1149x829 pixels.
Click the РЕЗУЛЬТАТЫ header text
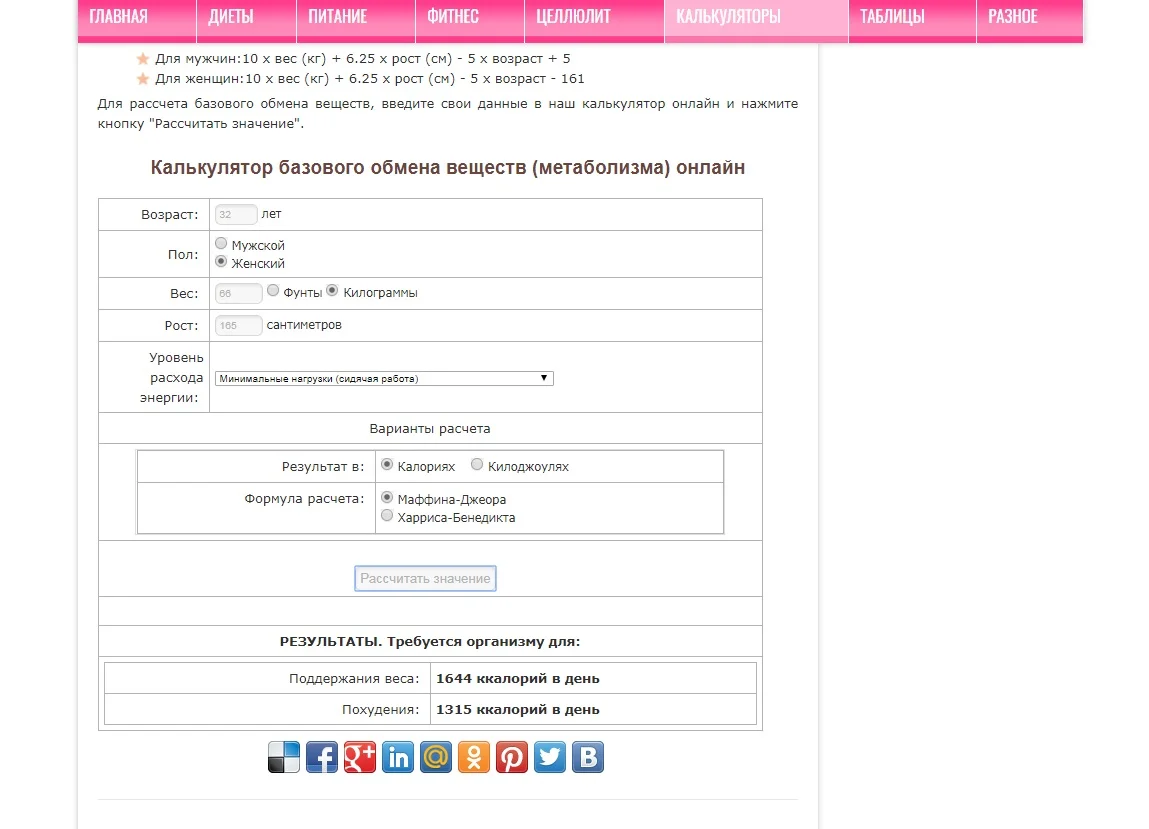tap(430, 641)
